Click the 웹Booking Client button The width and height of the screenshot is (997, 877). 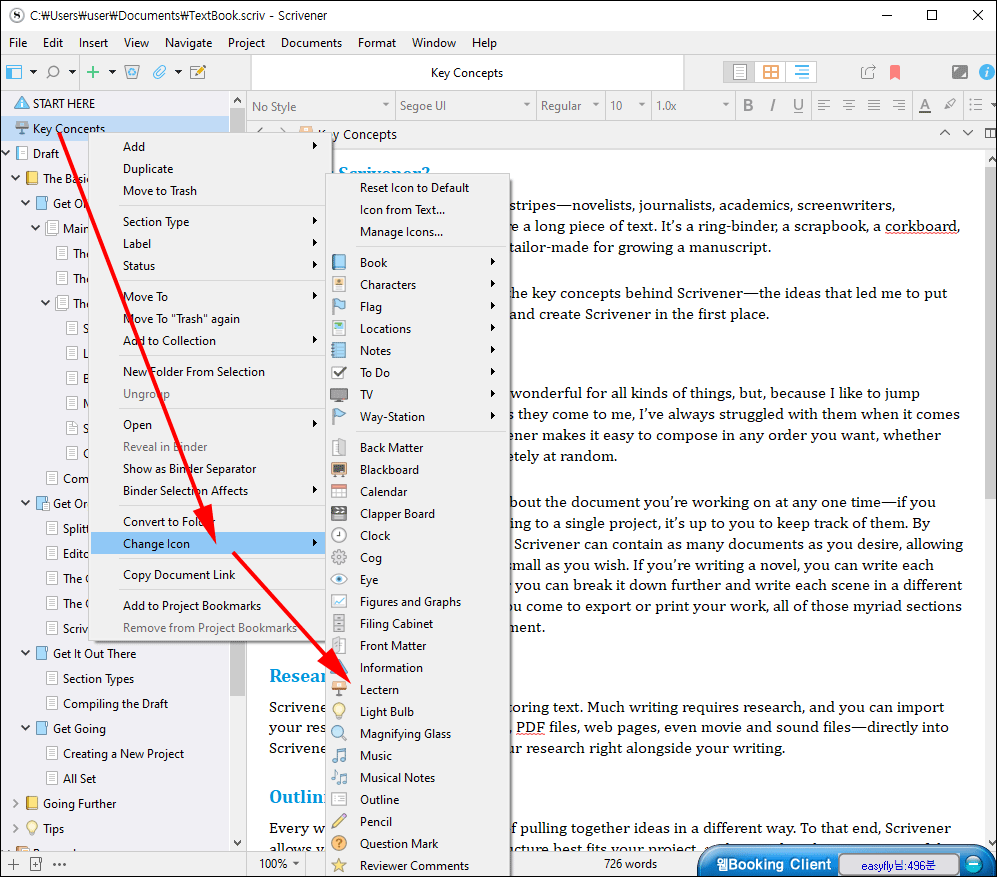tap(773, 864)
